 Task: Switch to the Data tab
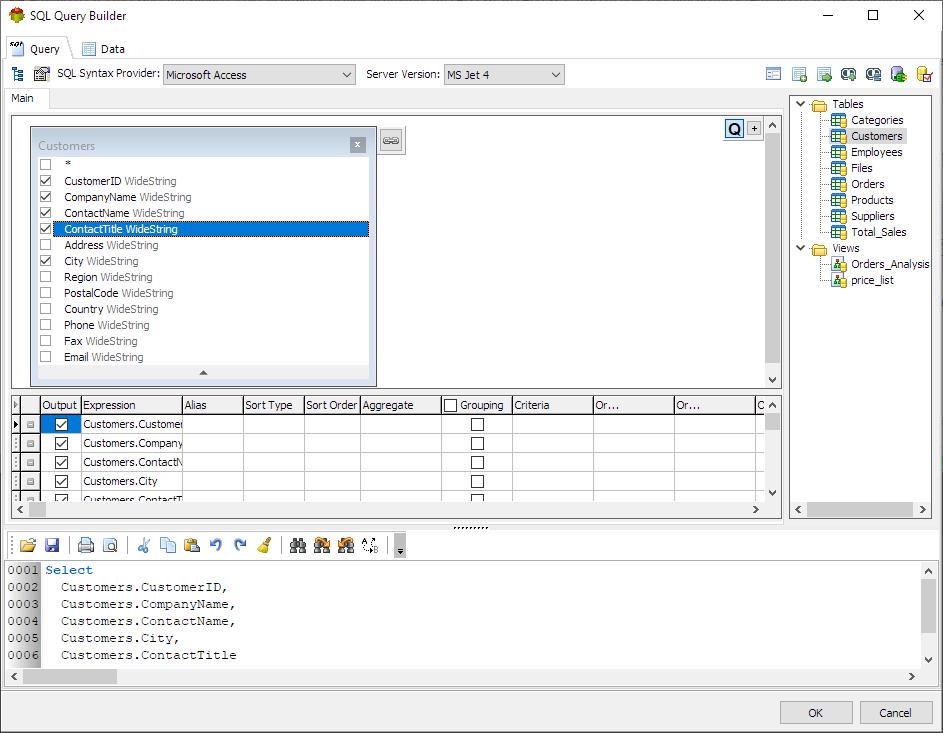coord(103,49)
